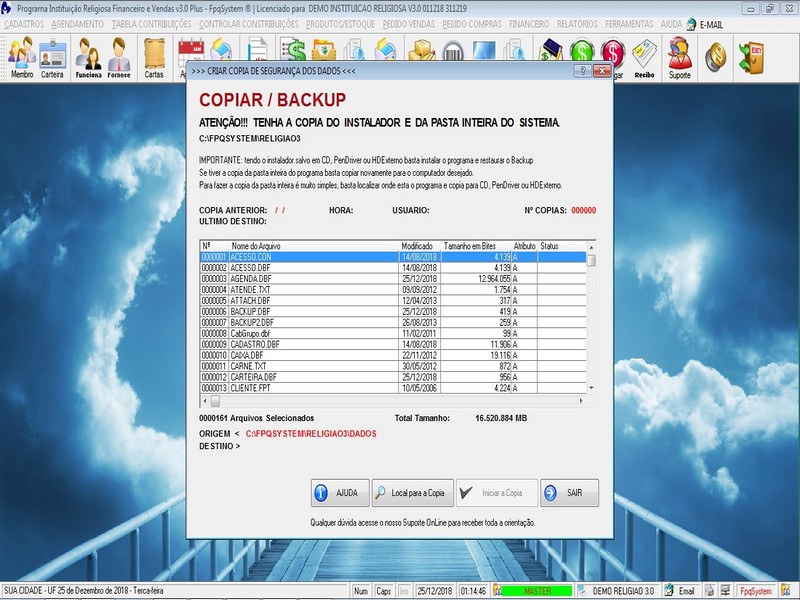Open the AJUDA menu
800x600 pixels.
click(x=671, y=24)
